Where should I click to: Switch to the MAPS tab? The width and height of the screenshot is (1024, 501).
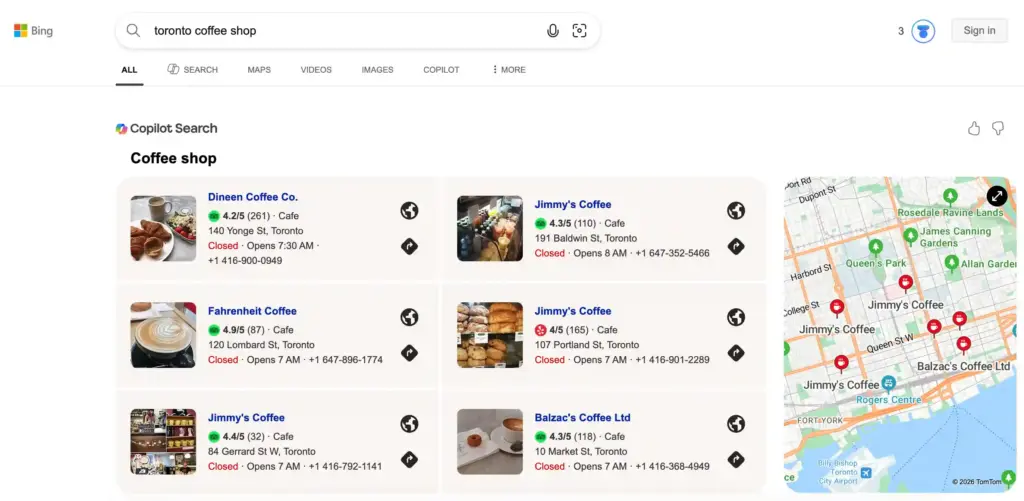pyautogui.click(x=259, y=69)
